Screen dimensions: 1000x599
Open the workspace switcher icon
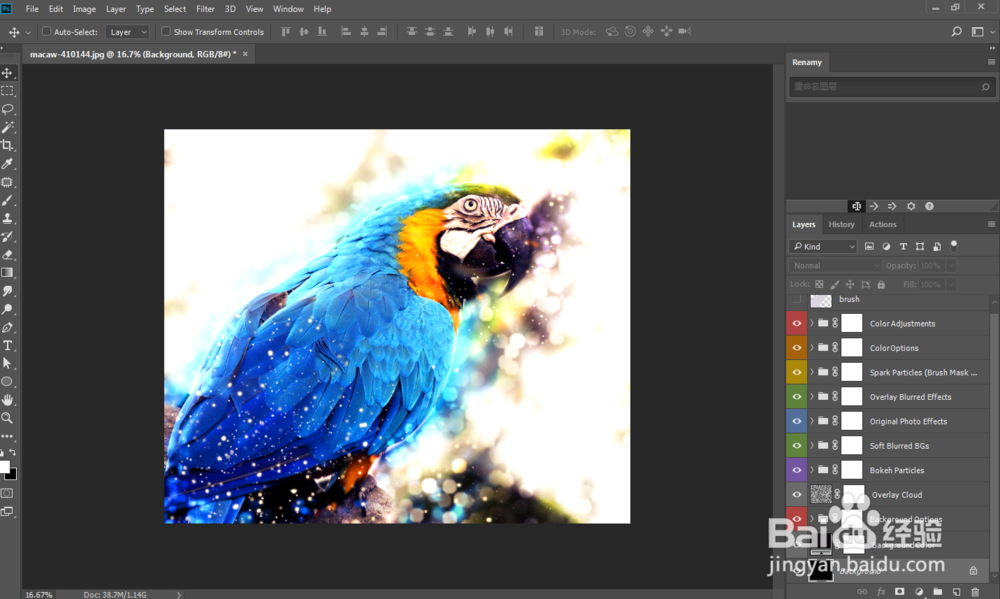coord(977,31)
